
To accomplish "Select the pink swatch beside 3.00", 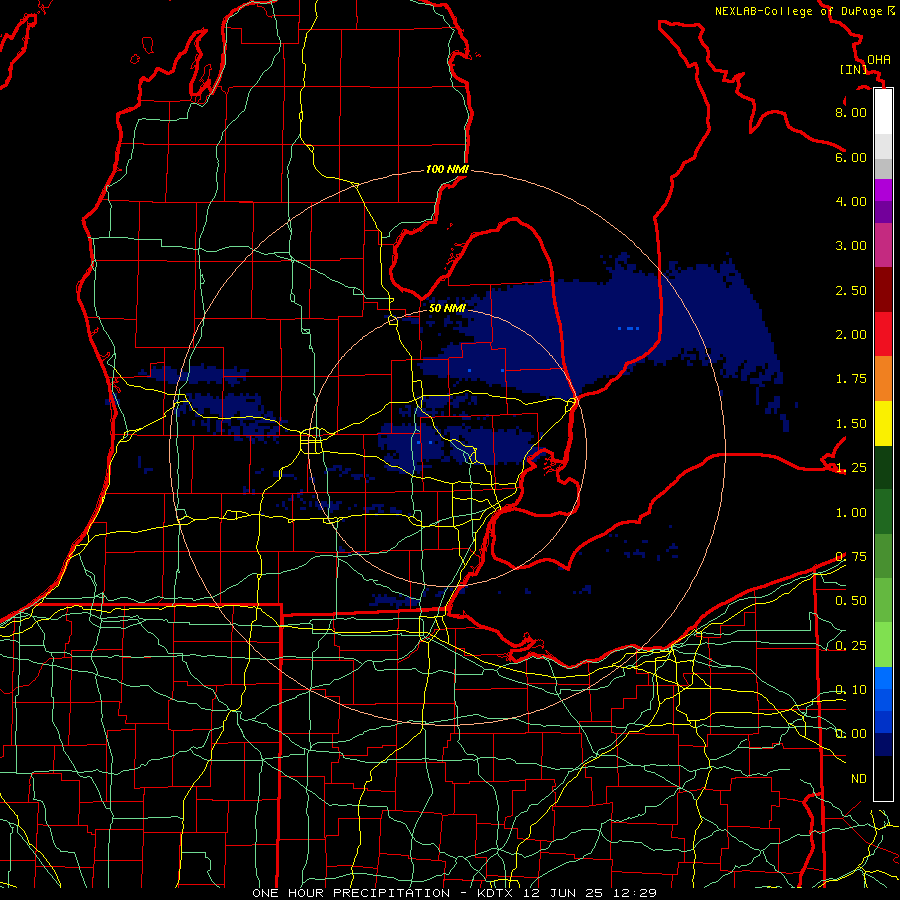I will 883,246.
